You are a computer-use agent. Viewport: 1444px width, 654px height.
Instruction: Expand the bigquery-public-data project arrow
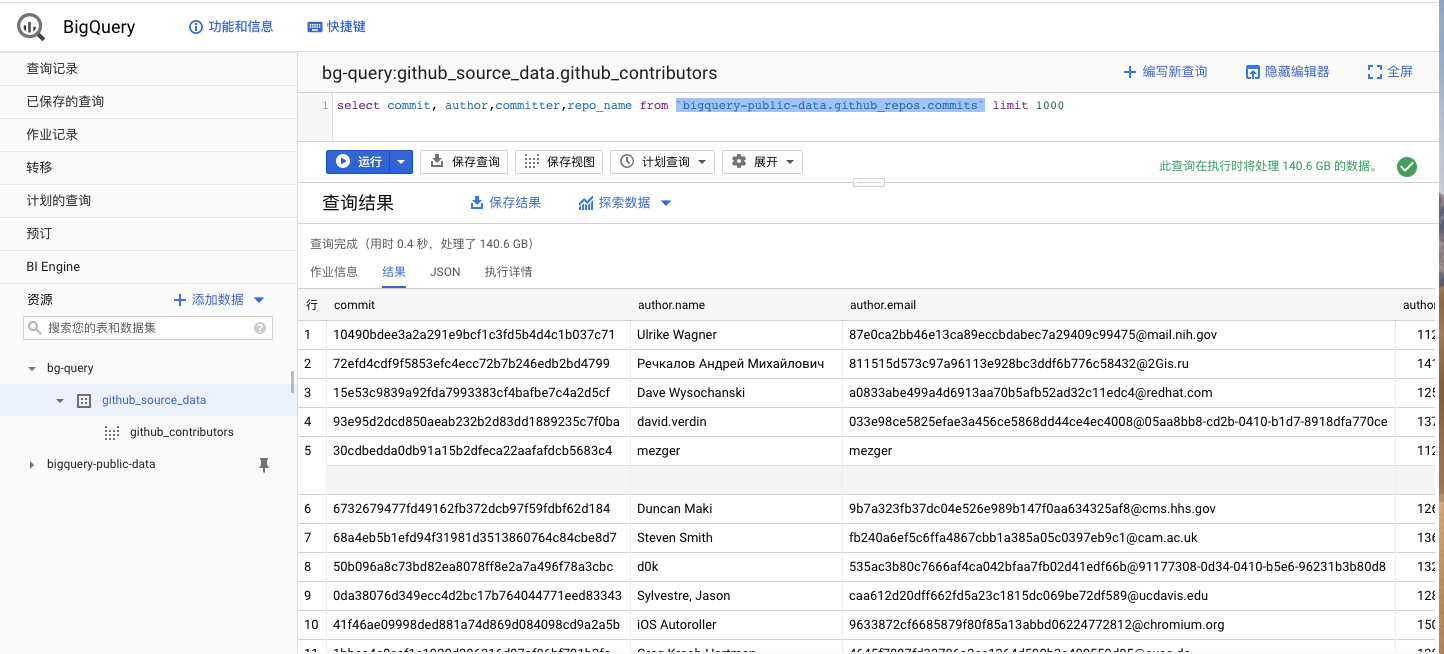32,465
